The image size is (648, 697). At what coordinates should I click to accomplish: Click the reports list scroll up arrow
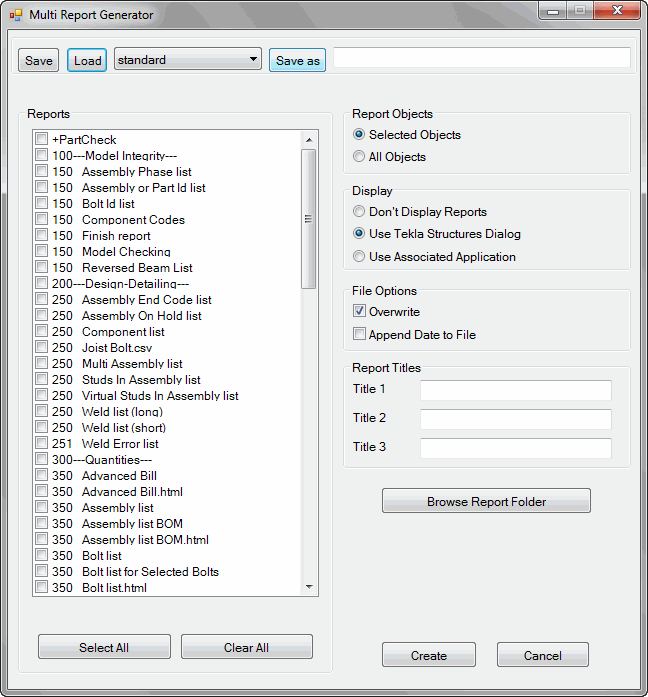point(309,140)
